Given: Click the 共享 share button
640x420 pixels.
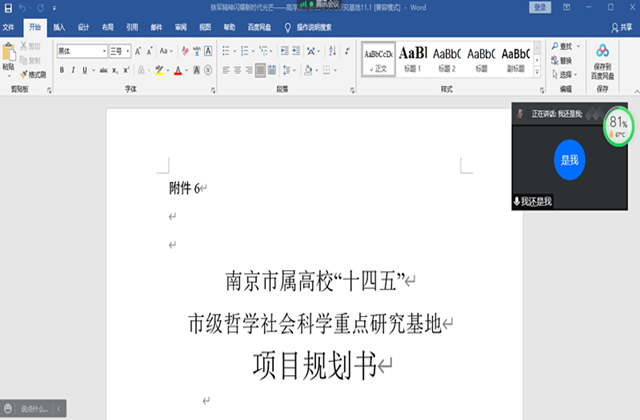Looking at the screenshot, I should point(621,27).
